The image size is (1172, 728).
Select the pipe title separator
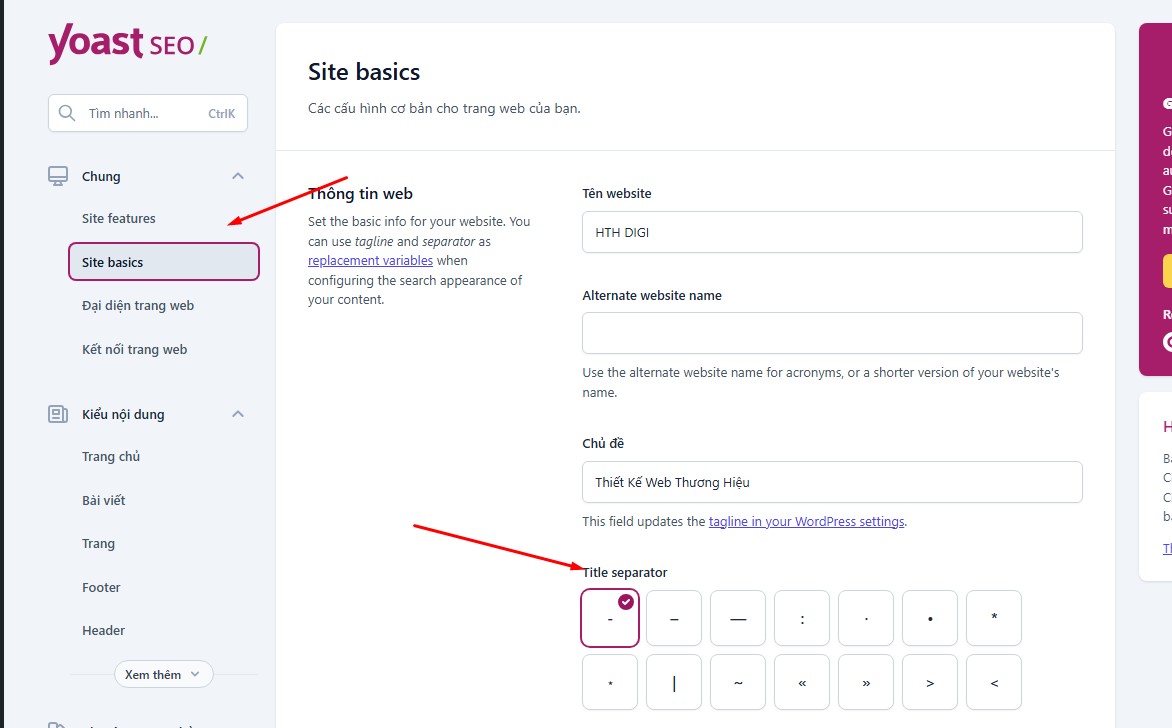[x=674, y=683]
